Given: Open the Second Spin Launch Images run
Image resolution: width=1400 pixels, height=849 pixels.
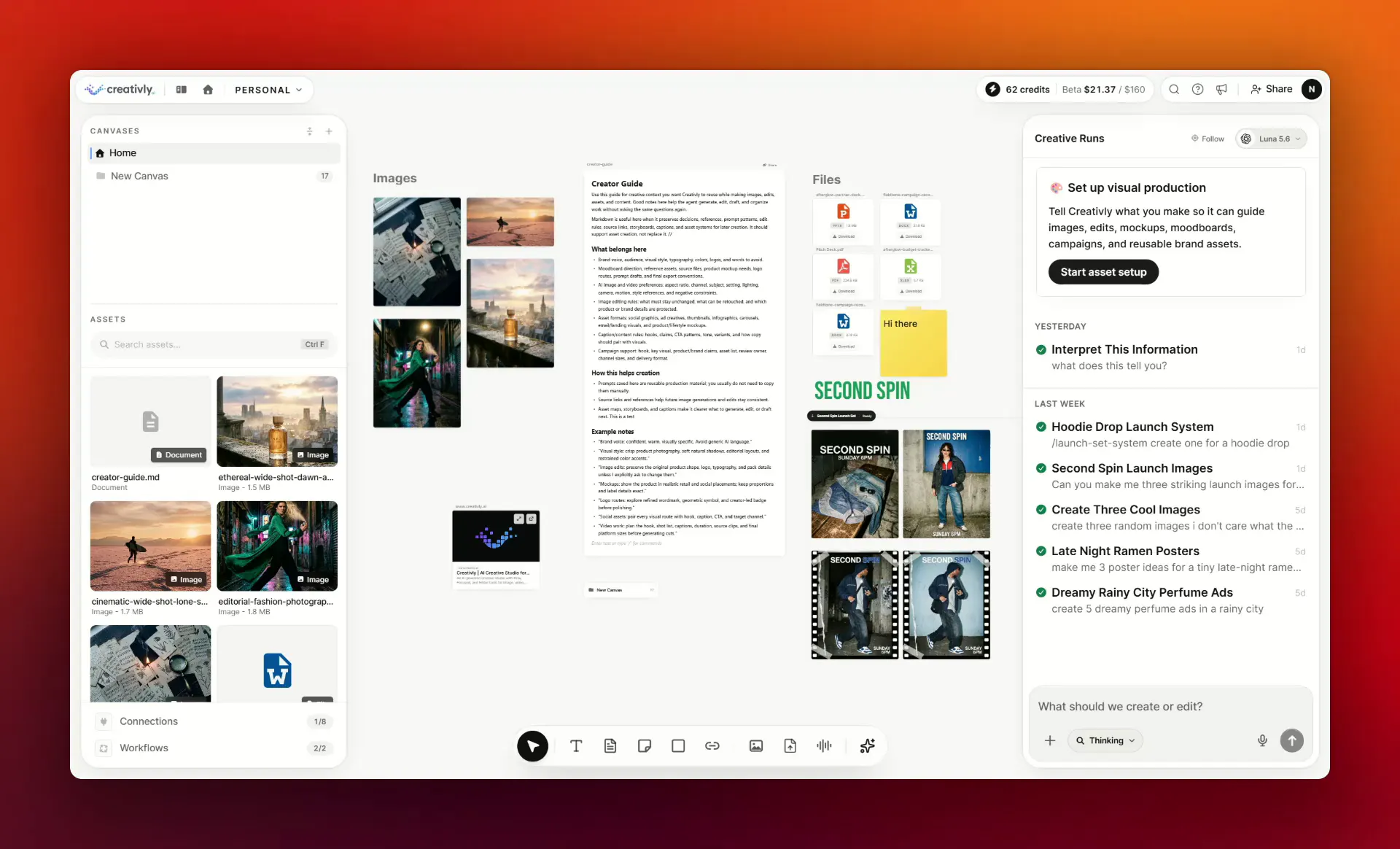Looking at the screenshot, I should click(1170, 476).
